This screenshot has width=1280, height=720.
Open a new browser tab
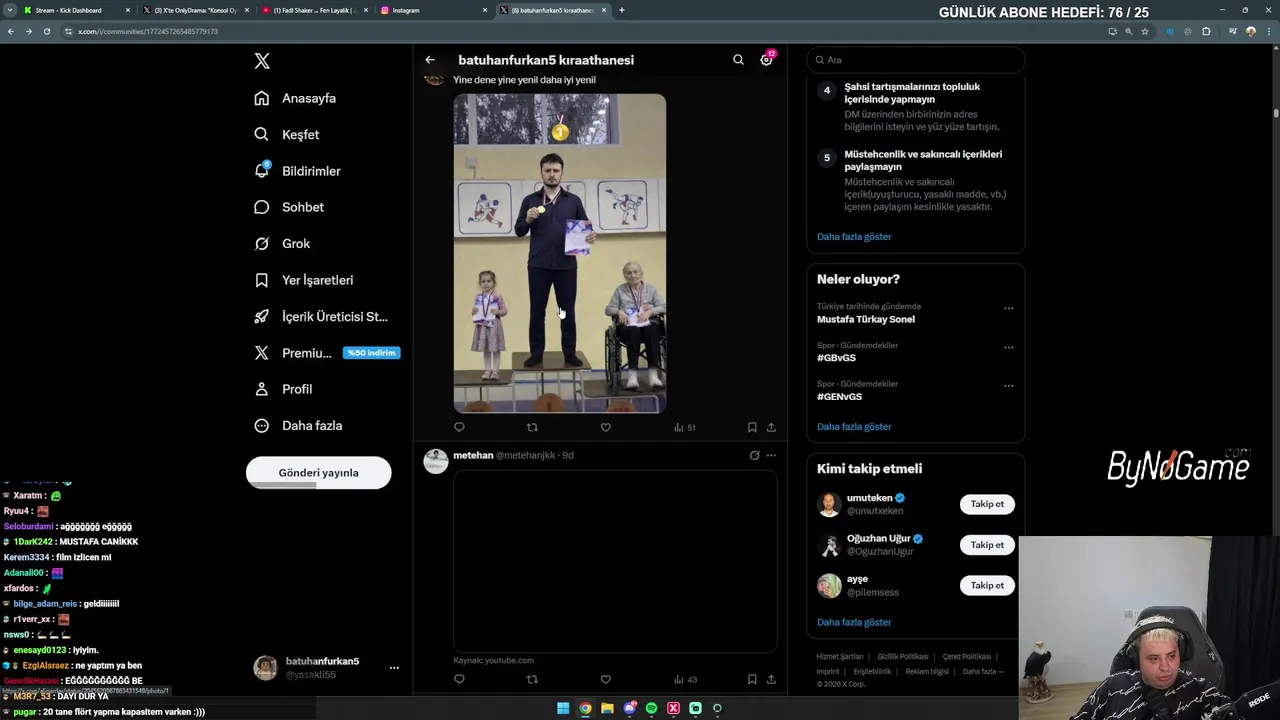click(621, 10)
